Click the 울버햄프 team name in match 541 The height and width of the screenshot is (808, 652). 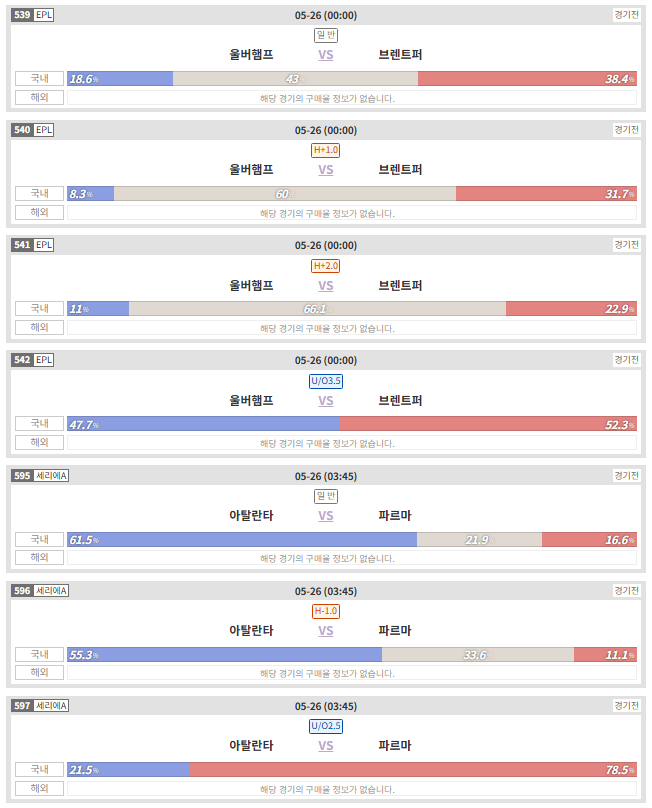click(251, 285)
